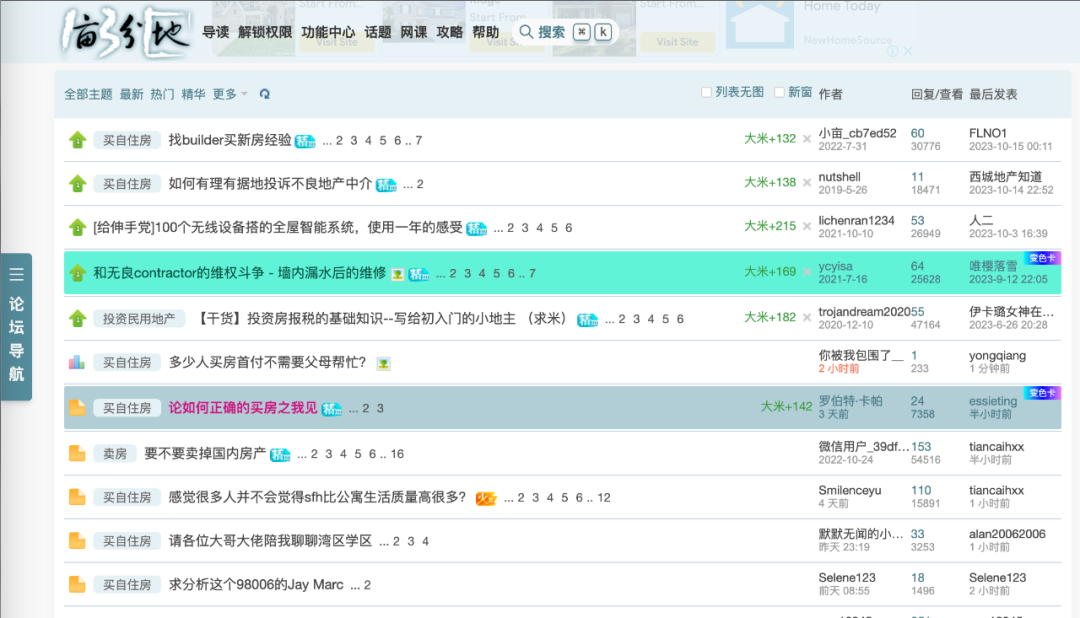Expand the 更多 dropdown filter
1080x618 pixels.
(229, 94)
